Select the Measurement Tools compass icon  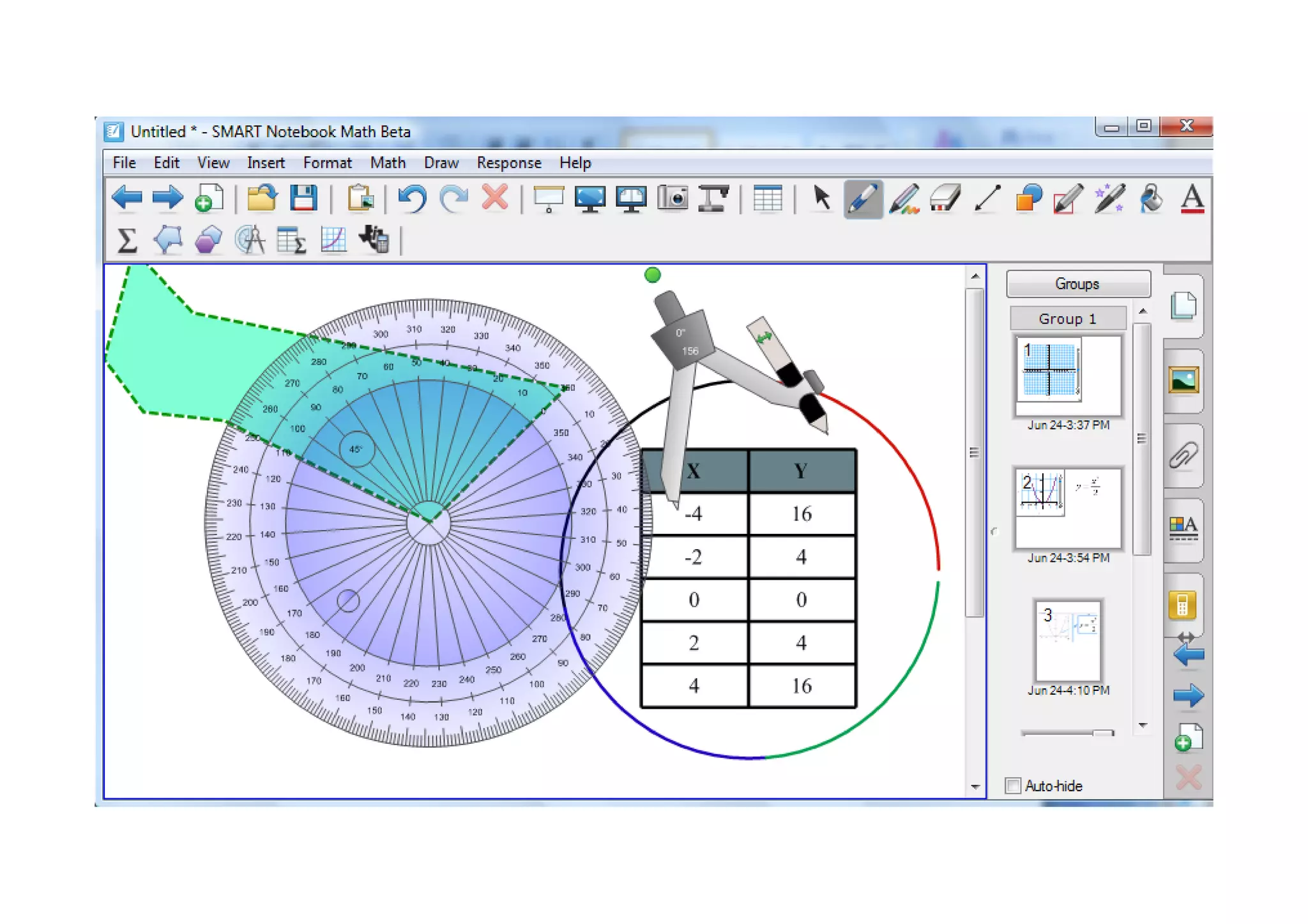click(250, 241)
